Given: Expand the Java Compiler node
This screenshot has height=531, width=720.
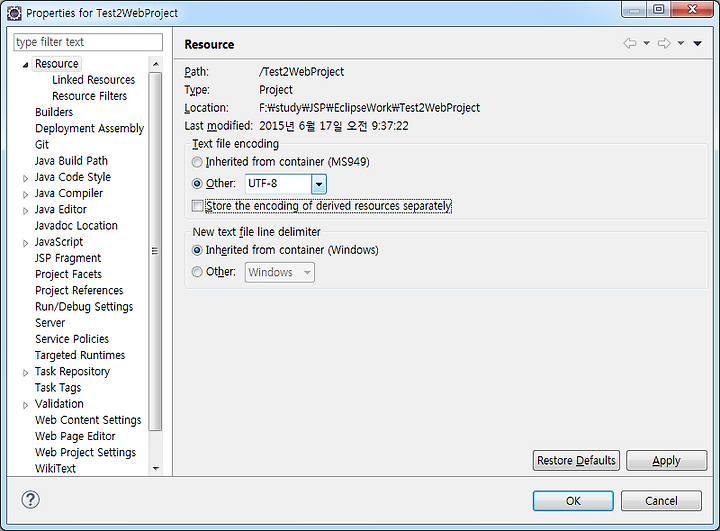Looking at the screenshot, I should click(26, 194).
